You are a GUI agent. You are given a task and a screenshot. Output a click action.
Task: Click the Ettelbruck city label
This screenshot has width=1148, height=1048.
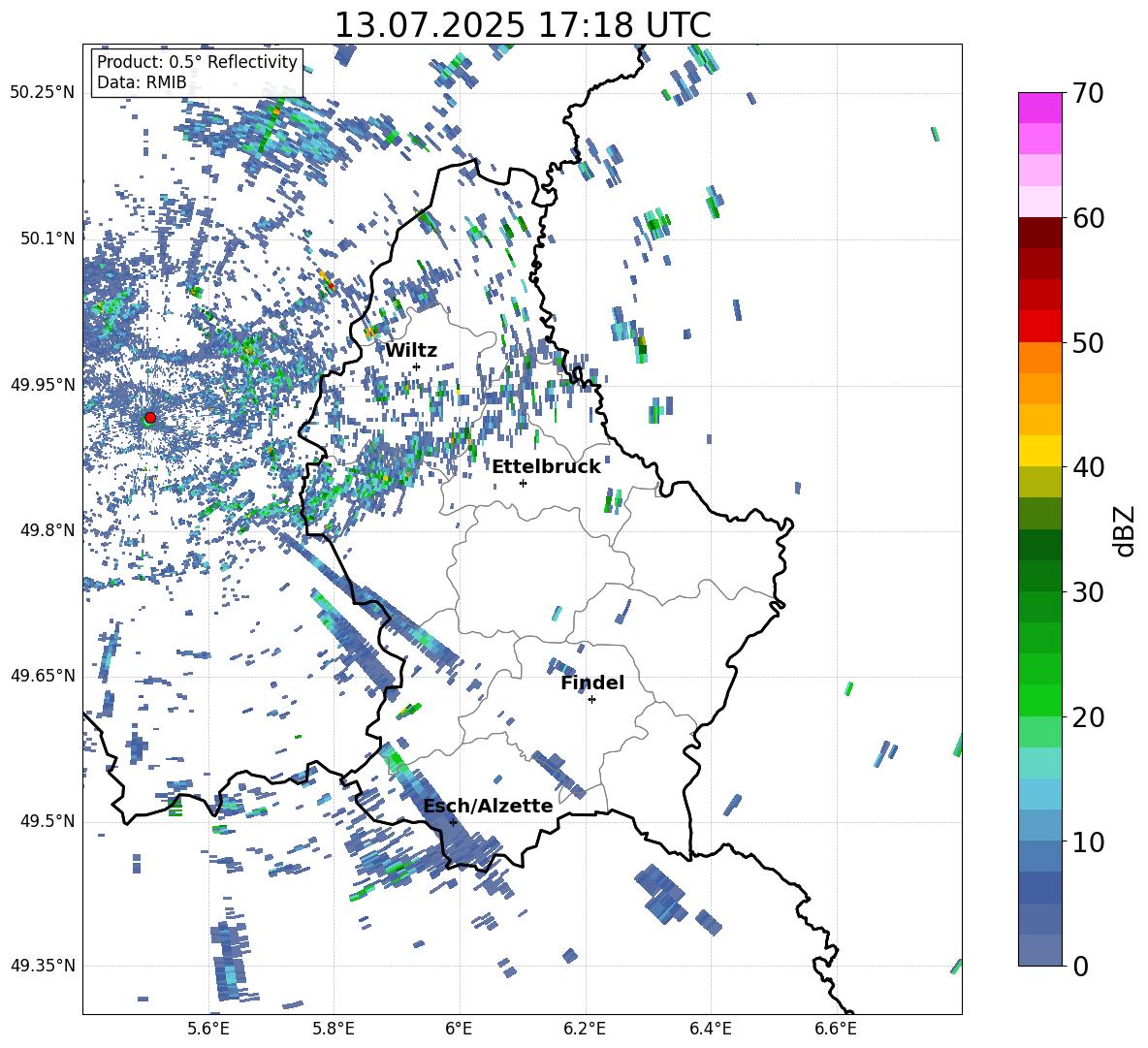[546, 467]
